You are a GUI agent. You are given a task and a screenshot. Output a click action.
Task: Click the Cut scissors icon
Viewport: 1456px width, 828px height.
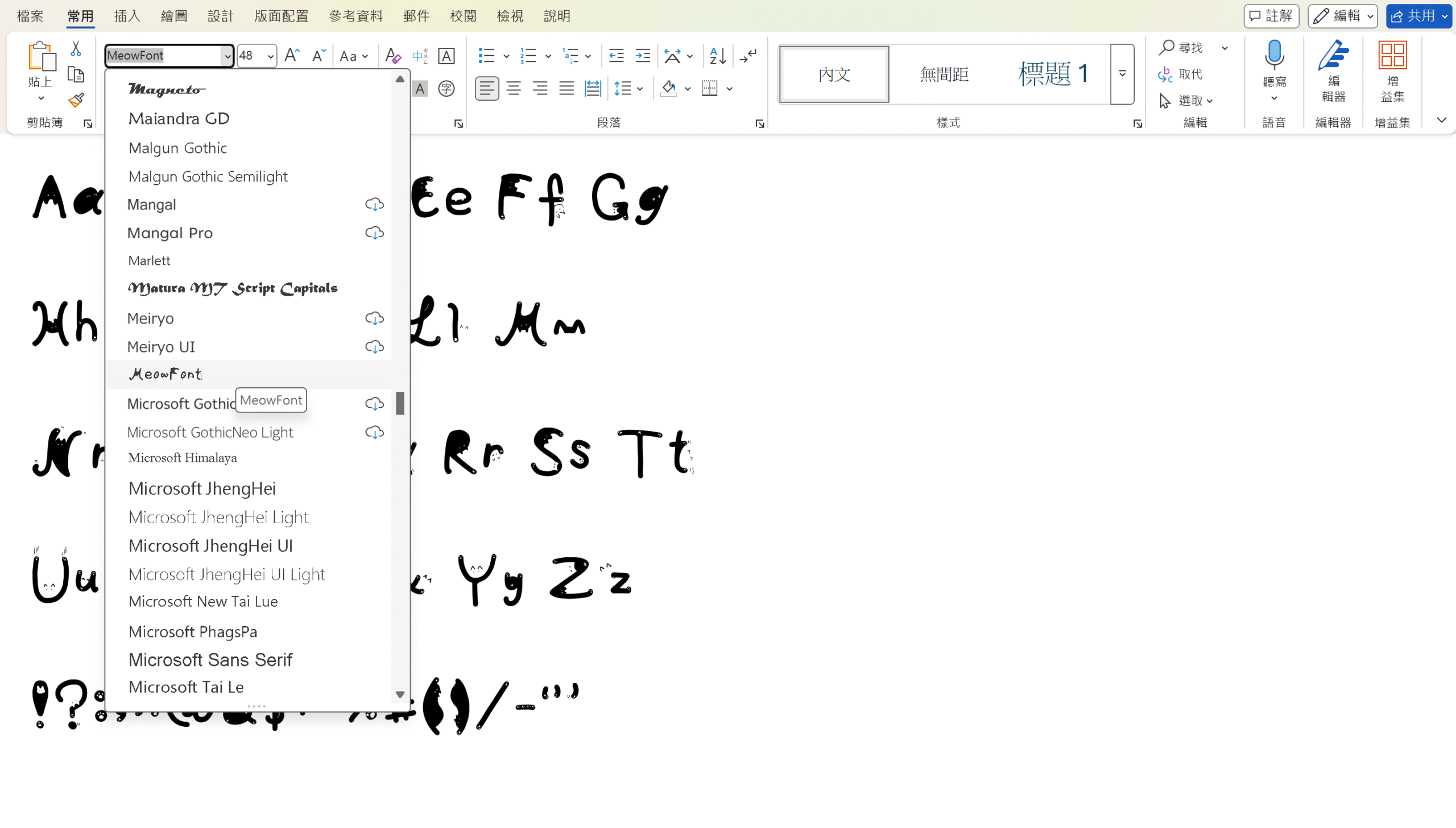coord(76,49)
